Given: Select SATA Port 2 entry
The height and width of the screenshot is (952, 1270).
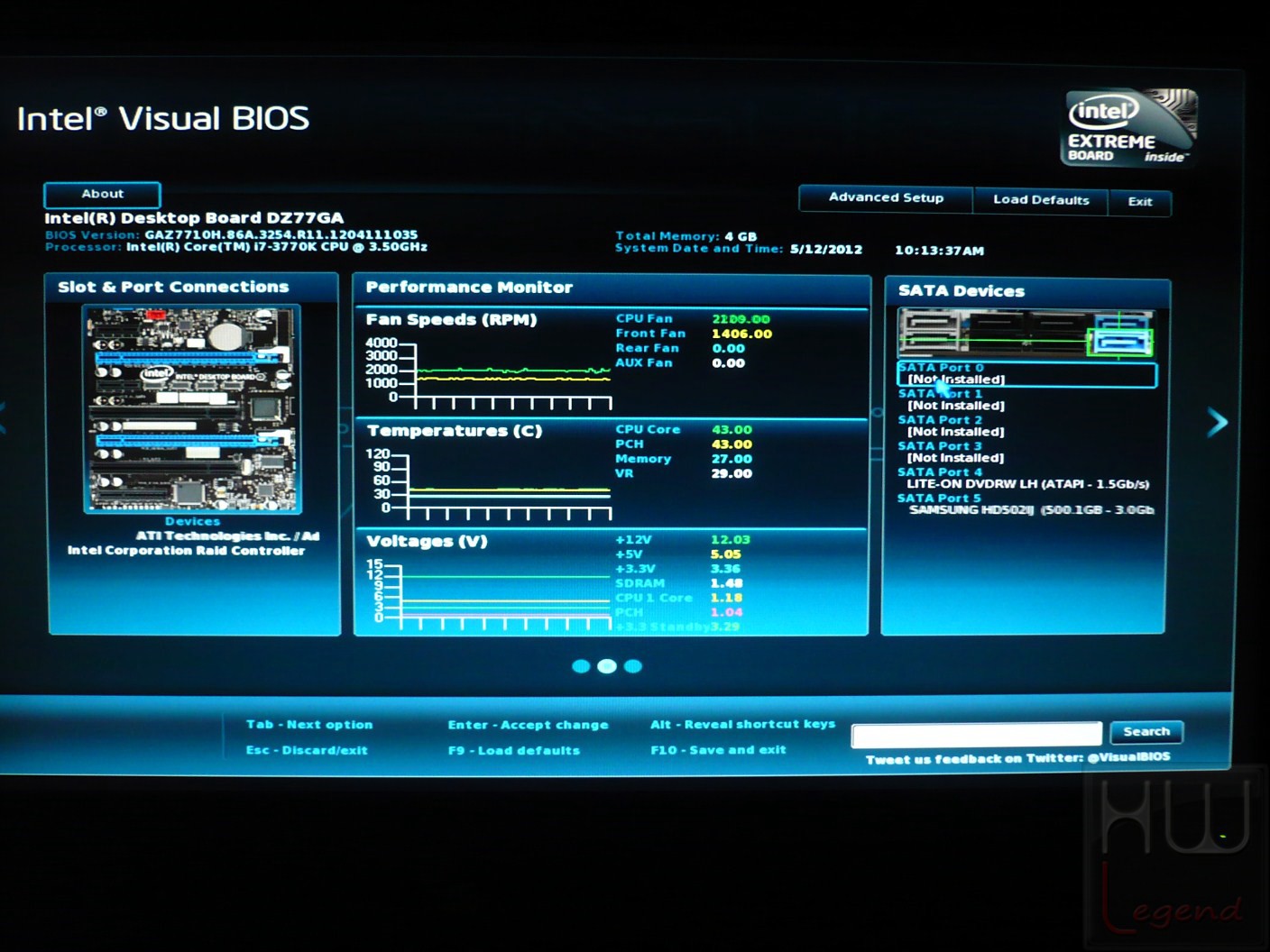Looking at the screenshot, I should point(952,426).
